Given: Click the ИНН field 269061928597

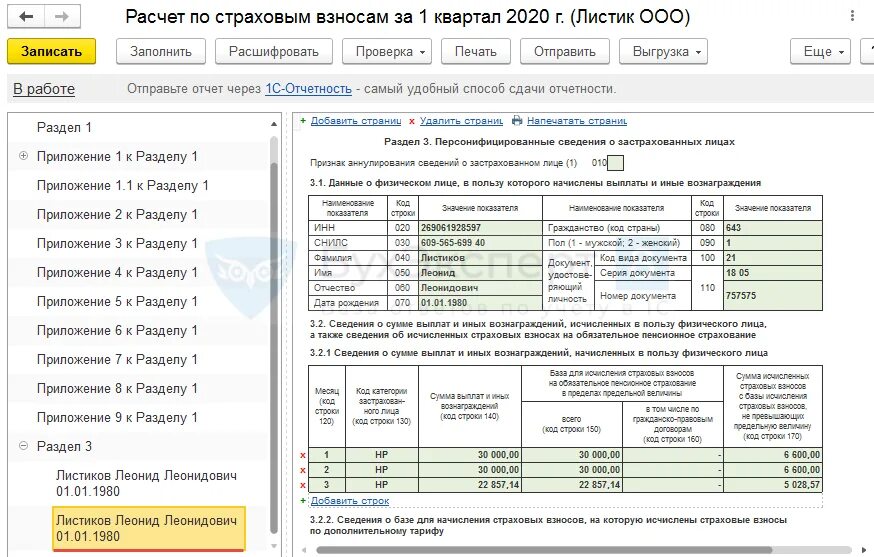Looking at the screenshot, I should coord(480,227).
